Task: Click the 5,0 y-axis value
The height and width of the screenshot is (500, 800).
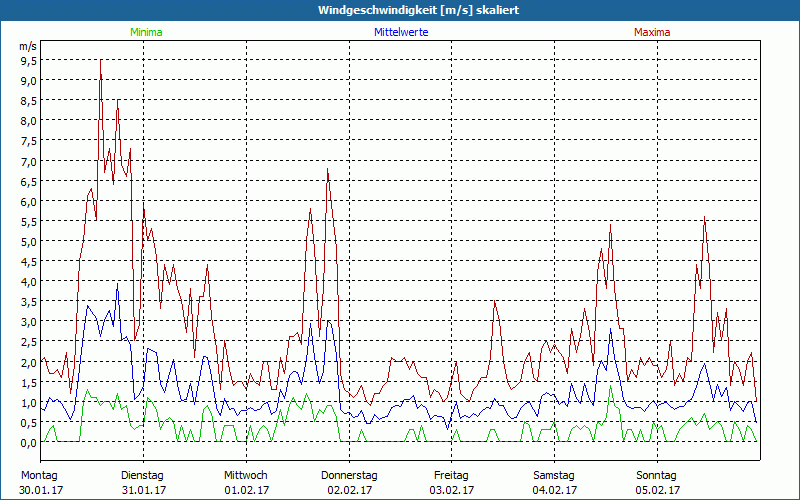Action: (x=29, y=241)
